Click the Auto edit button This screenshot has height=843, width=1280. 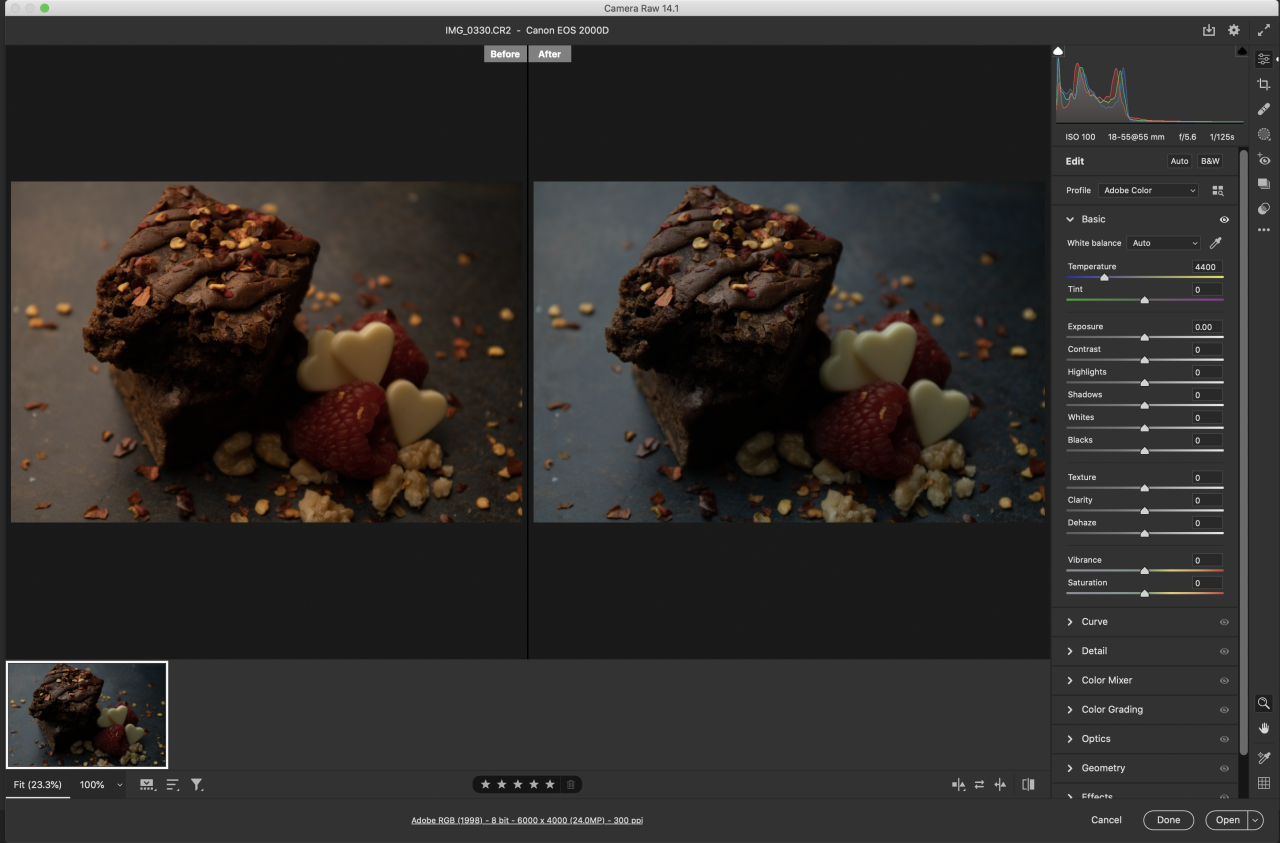1180,161
